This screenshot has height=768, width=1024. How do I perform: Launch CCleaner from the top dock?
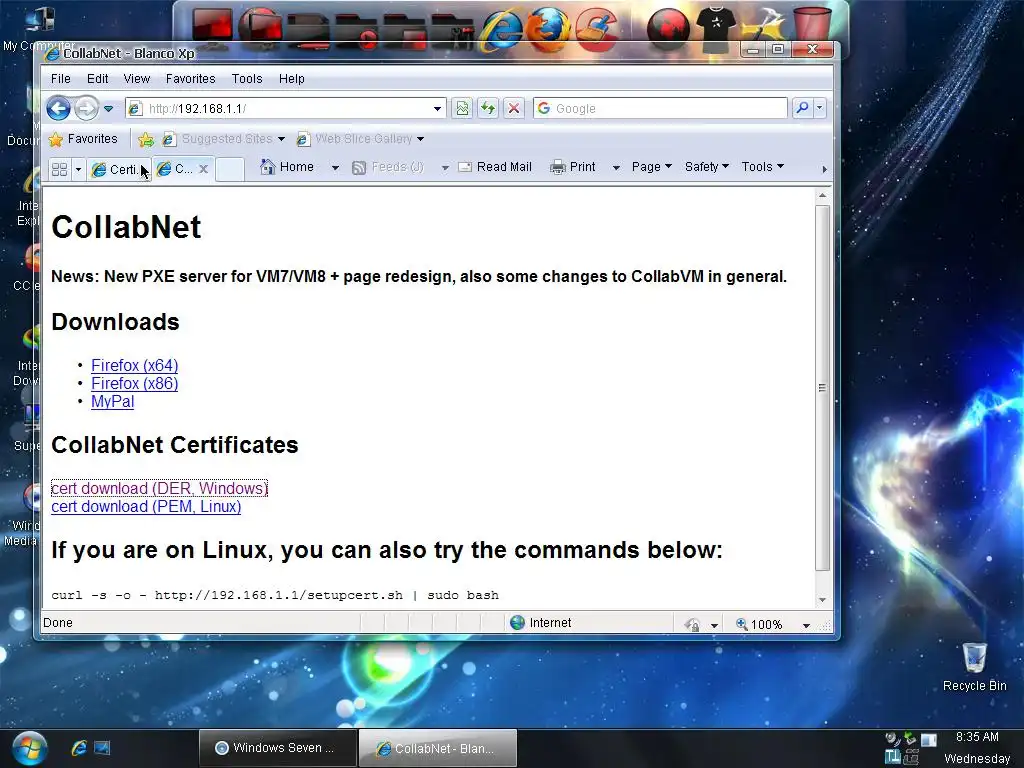pyautogui.click(x=596, y=28)
